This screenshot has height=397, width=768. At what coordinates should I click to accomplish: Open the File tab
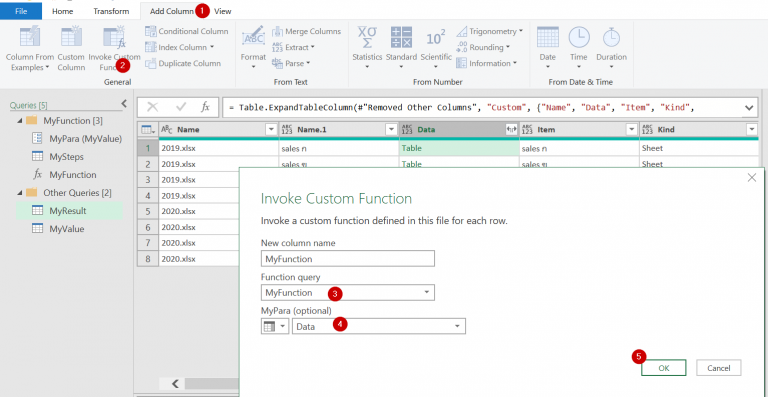coord(21,11)
